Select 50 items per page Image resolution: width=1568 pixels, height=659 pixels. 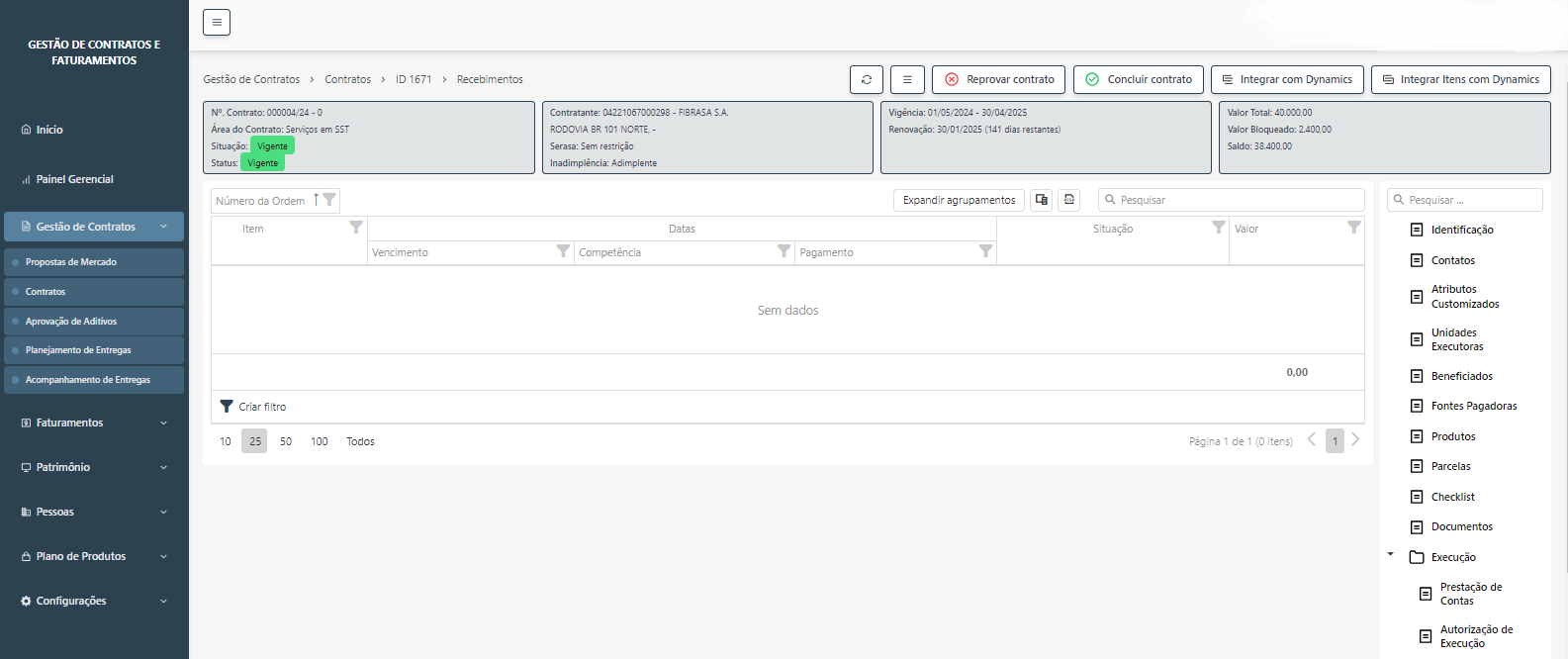point(286,441)
